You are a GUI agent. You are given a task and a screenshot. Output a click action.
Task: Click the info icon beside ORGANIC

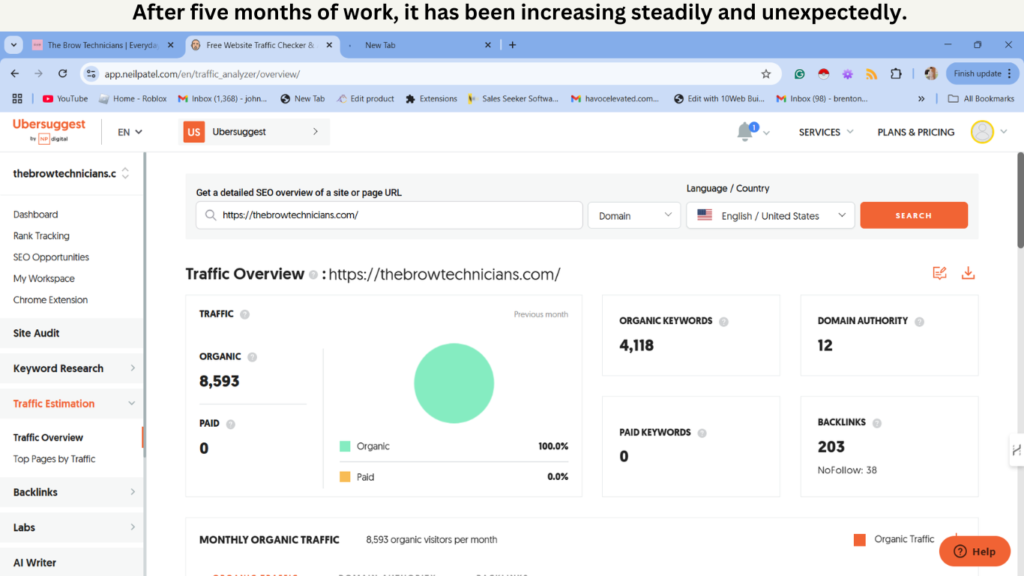click(x=252, y=357)
